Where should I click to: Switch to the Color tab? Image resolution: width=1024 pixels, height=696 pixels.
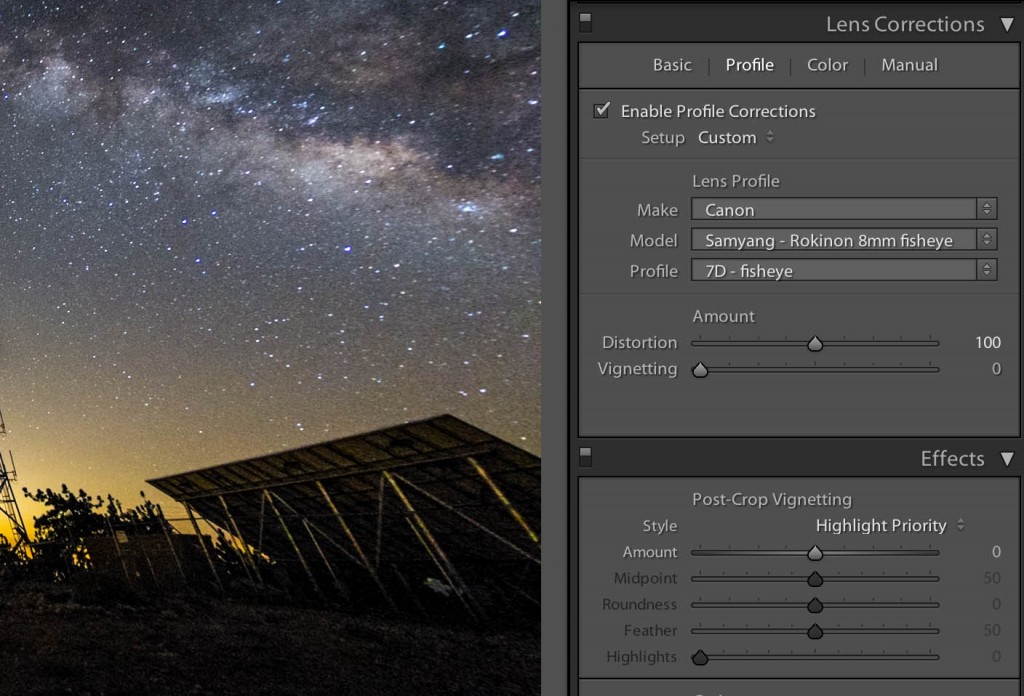click(x=827, y=65)
